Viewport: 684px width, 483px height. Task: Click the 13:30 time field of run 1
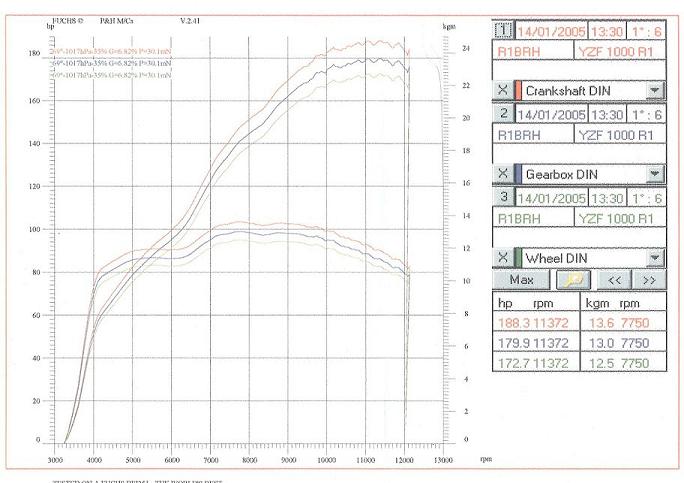pos(607,31)
